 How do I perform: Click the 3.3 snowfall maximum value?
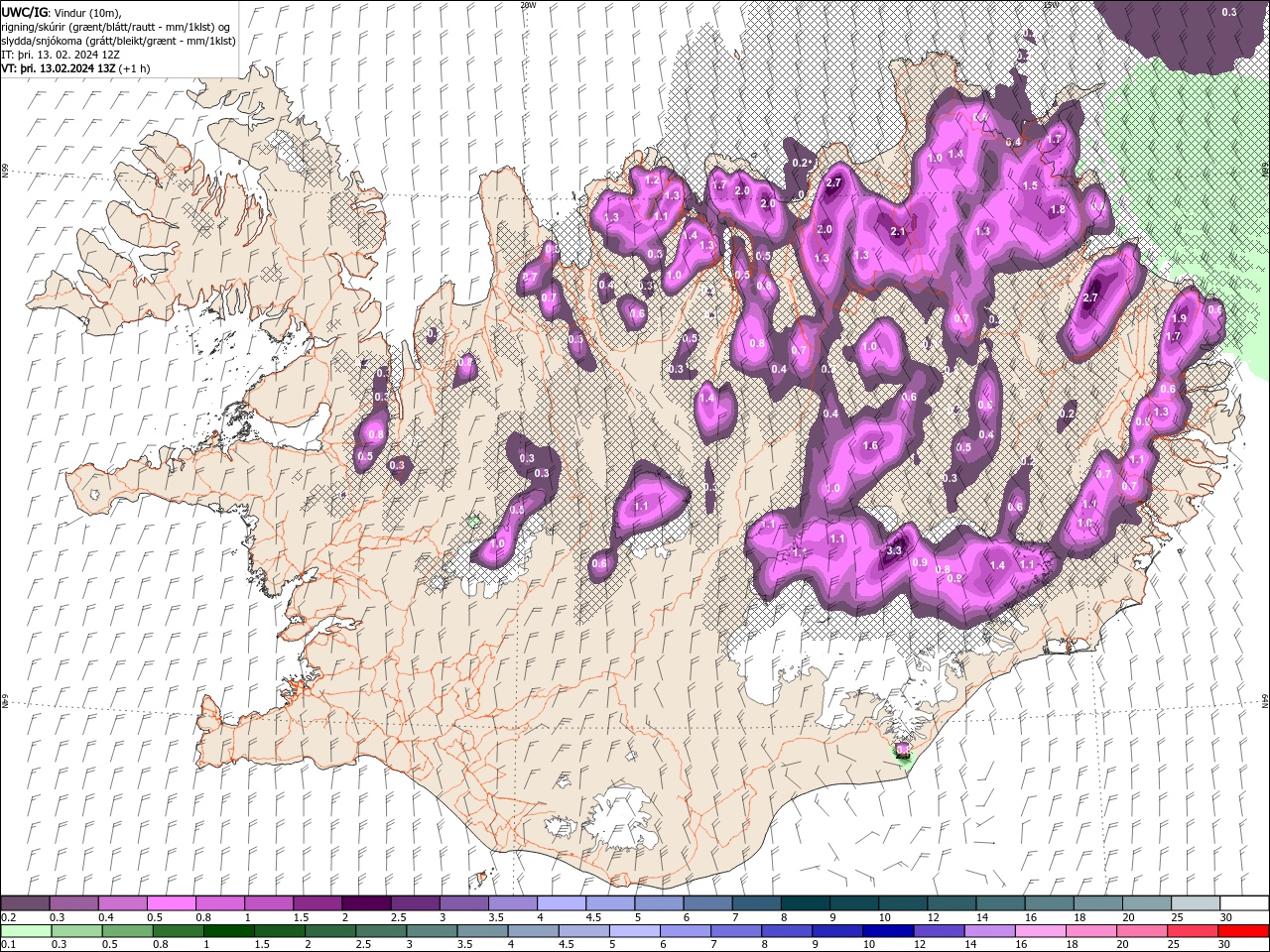tap(893, 551)
